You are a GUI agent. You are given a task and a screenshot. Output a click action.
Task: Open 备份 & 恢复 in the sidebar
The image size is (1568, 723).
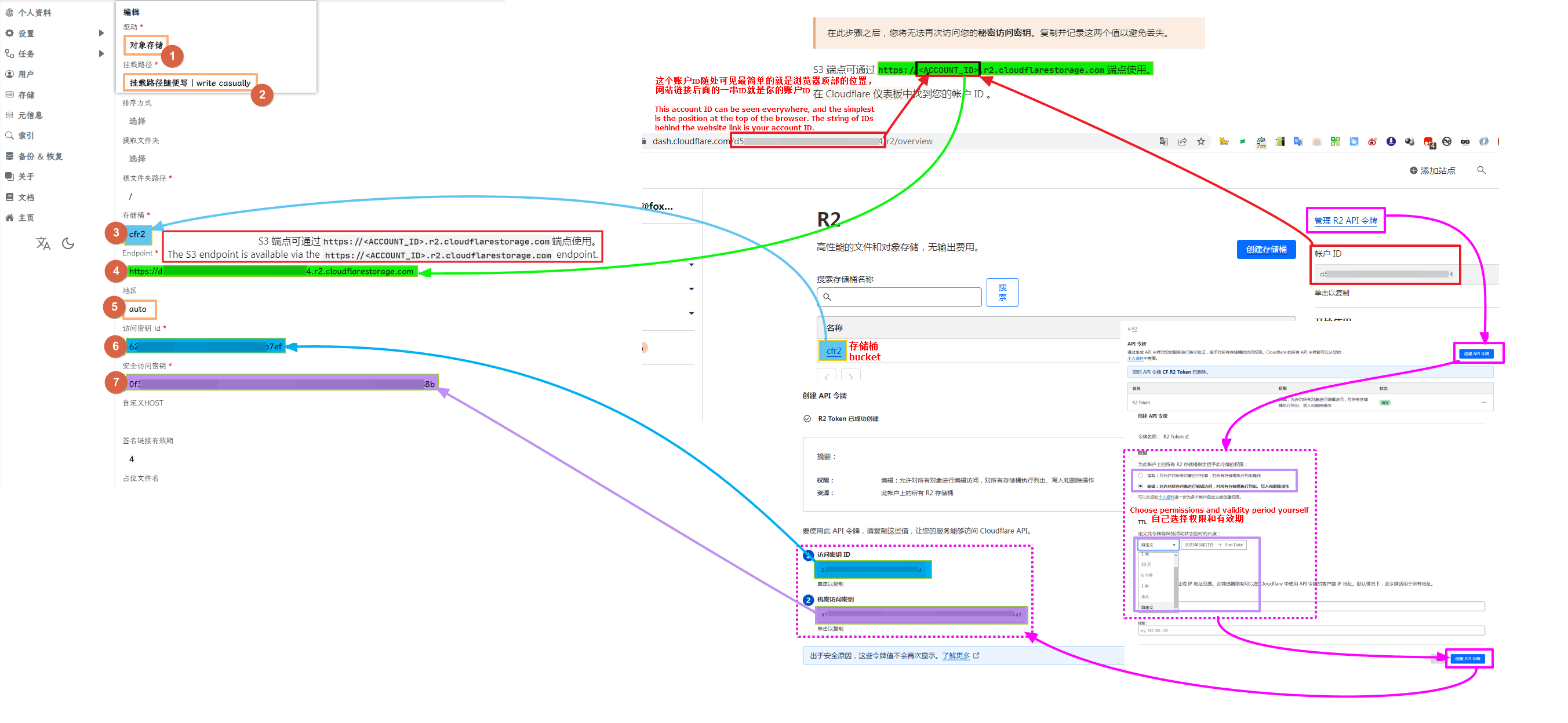(34, 156)
